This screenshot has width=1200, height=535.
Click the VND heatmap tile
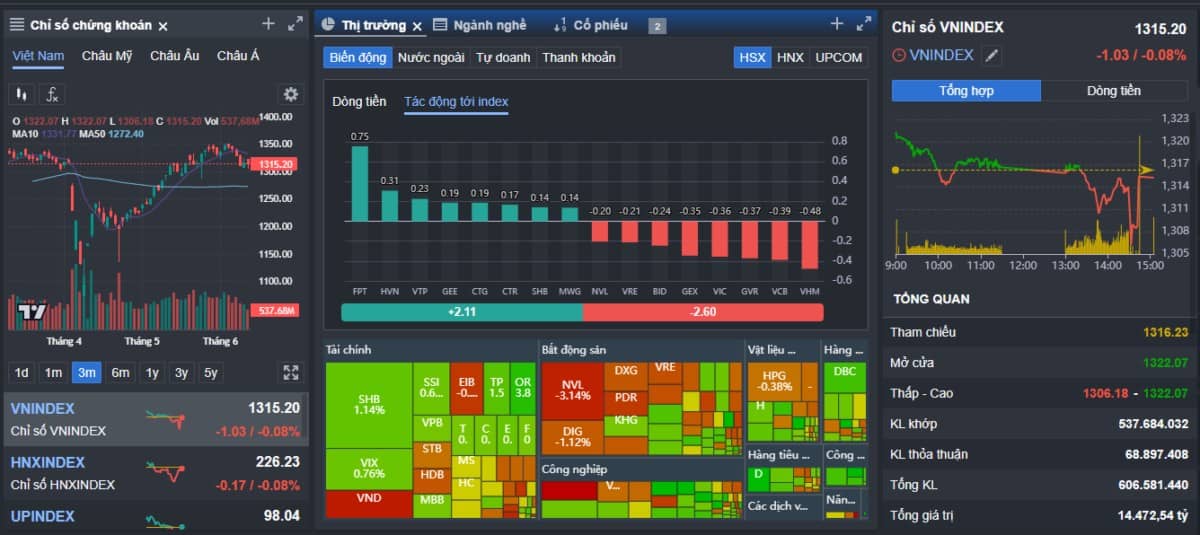[369, 503]
